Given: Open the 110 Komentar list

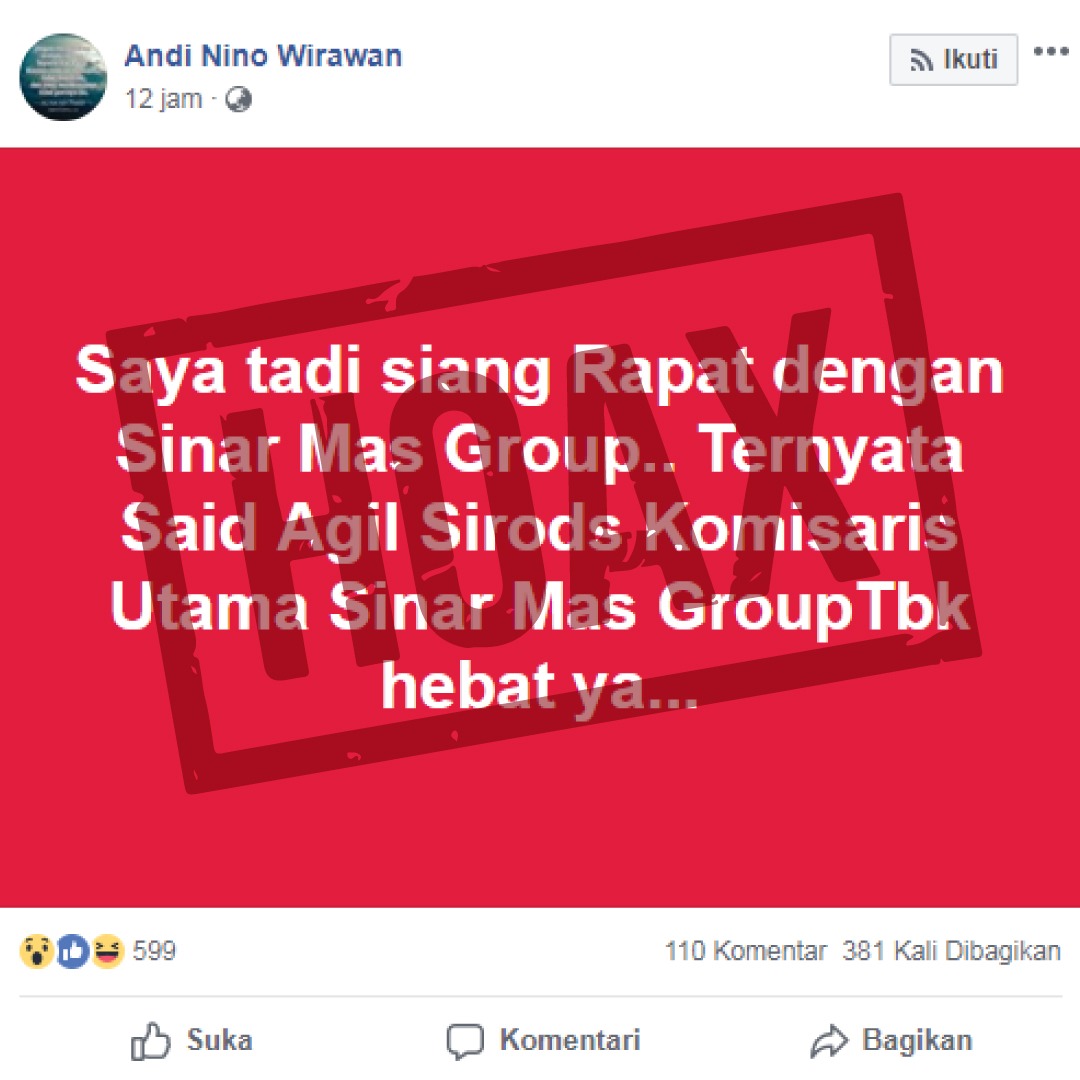Looking at the screenshot, I should pyautogui.click(x=745, y=951).
